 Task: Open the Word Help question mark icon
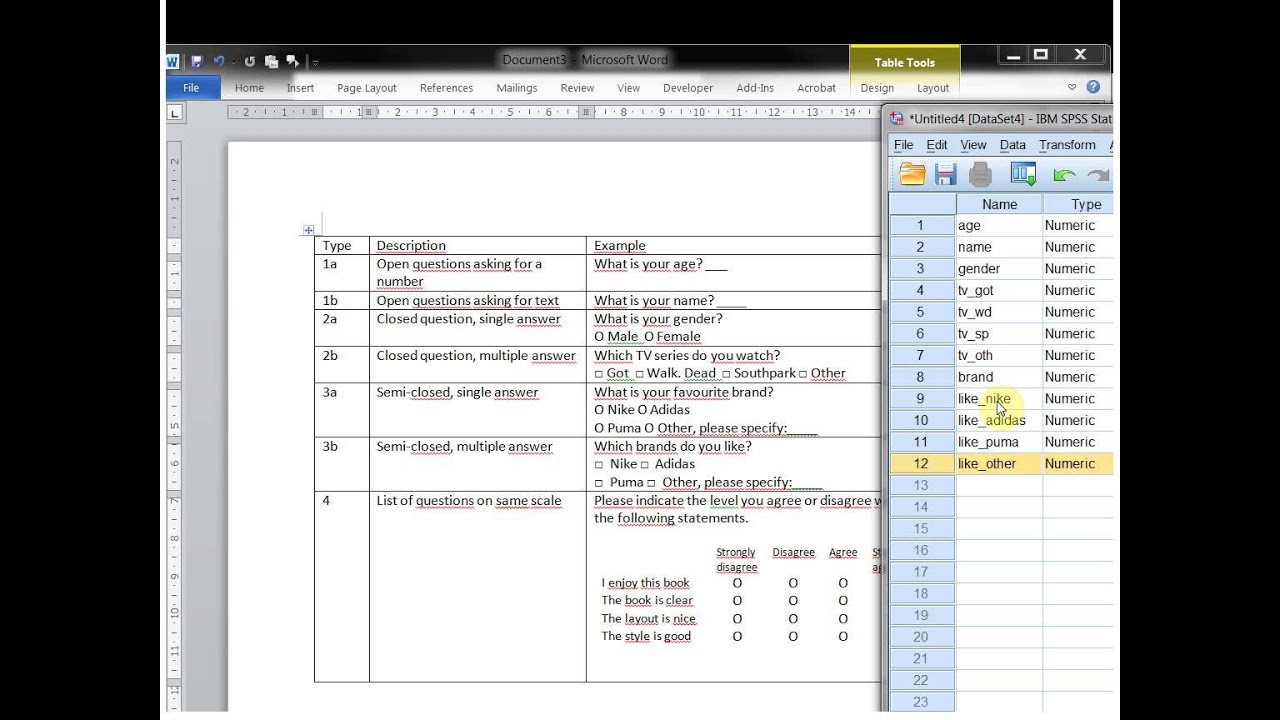point(1093,87)
